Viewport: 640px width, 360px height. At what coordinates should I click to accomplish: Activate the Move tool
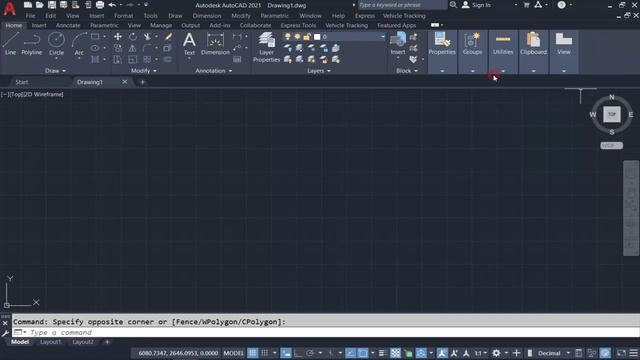[x=118, y=36]
